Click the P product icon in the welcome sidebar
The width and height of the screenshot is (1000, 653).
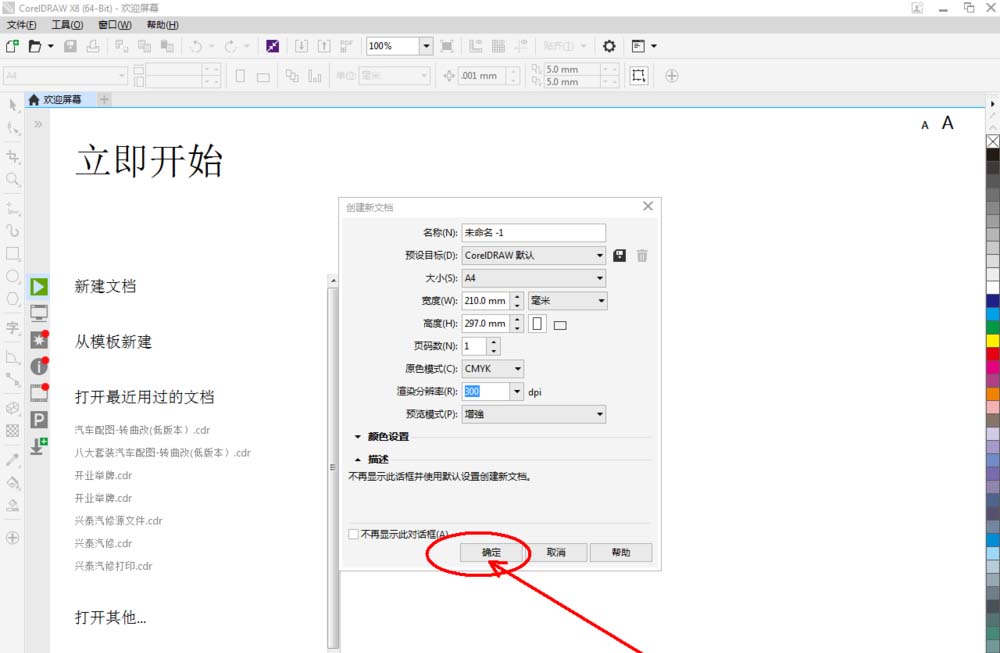[x=39, y=420]
